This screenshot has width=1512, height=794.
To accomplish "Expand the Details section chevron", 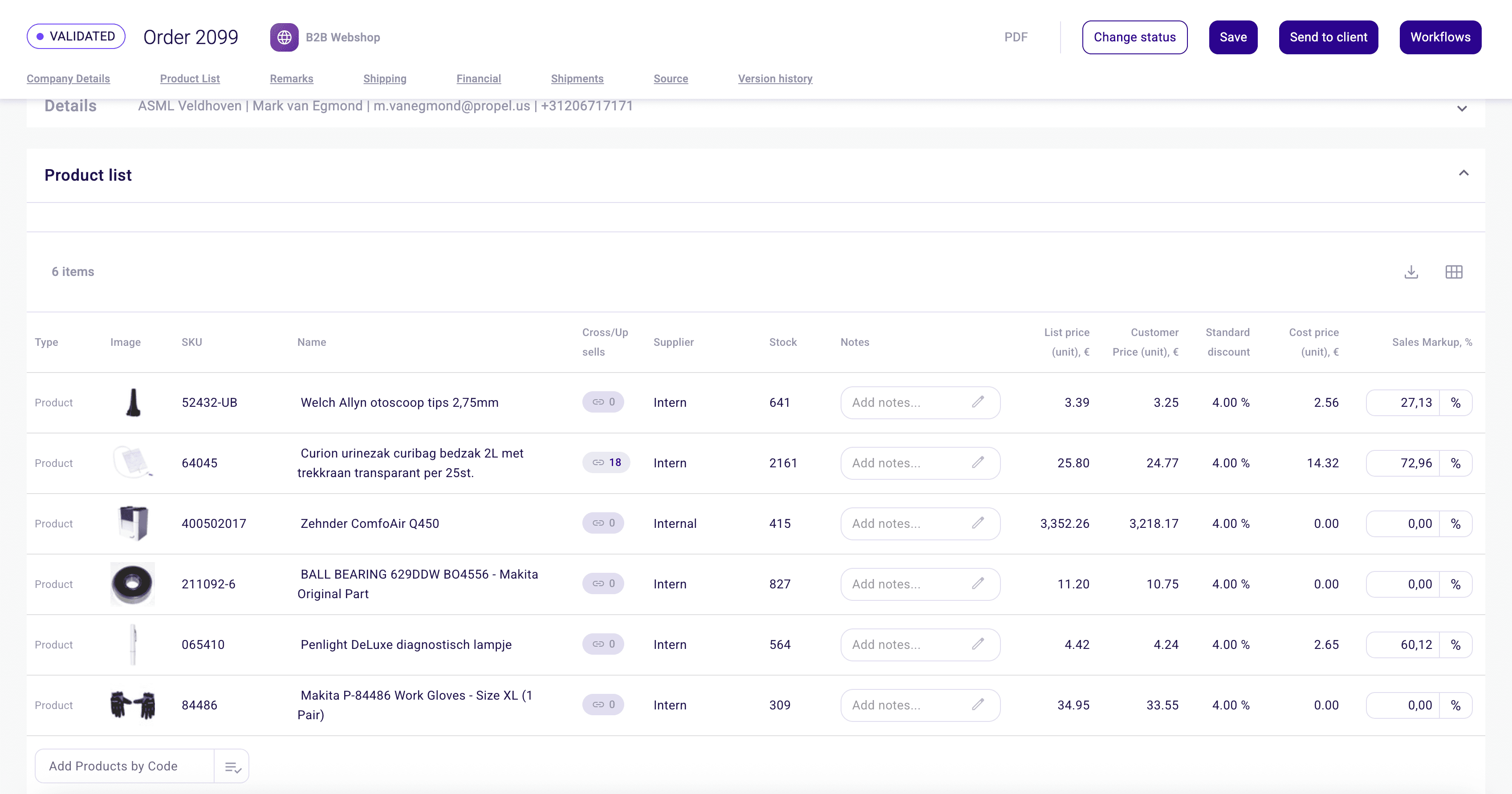I will 1462,109.
